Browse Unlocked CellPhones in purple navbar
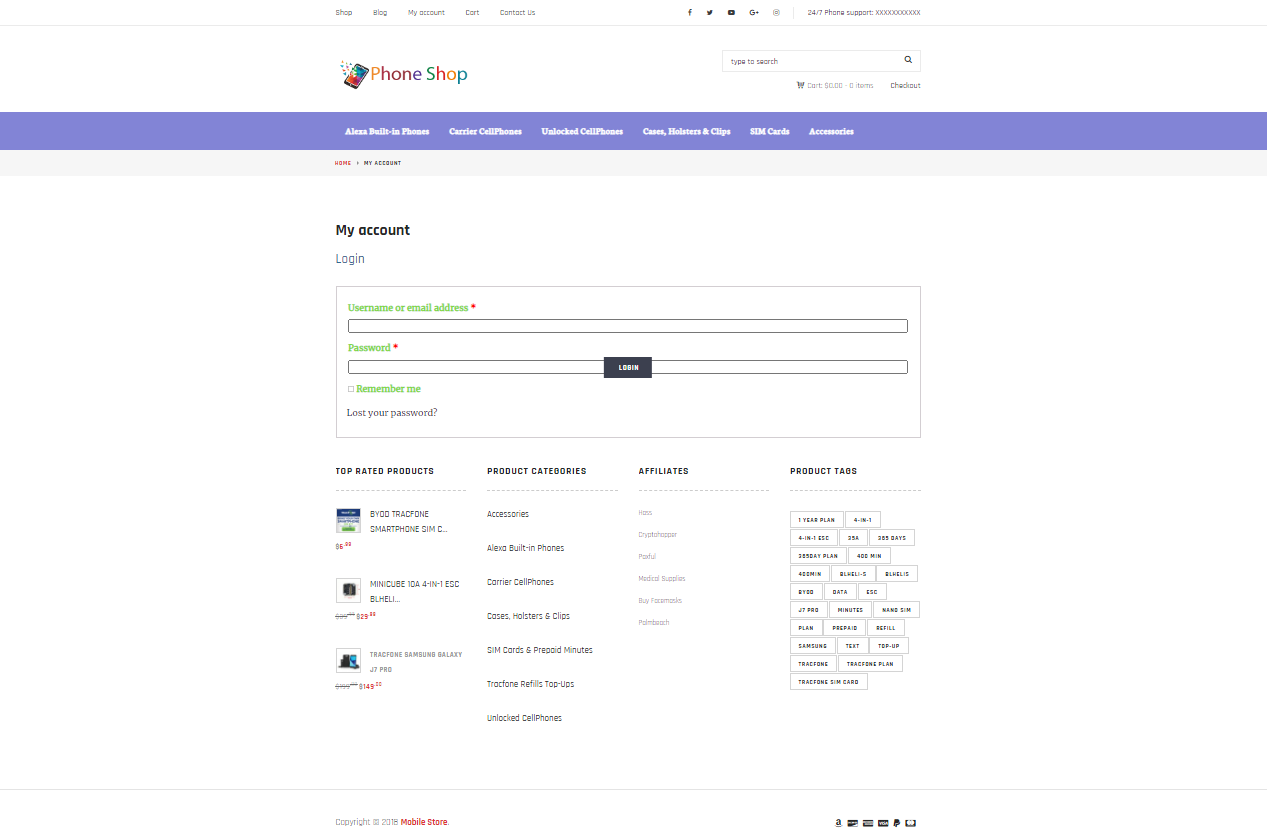The image size is (1267, 833). click(582, 132)
